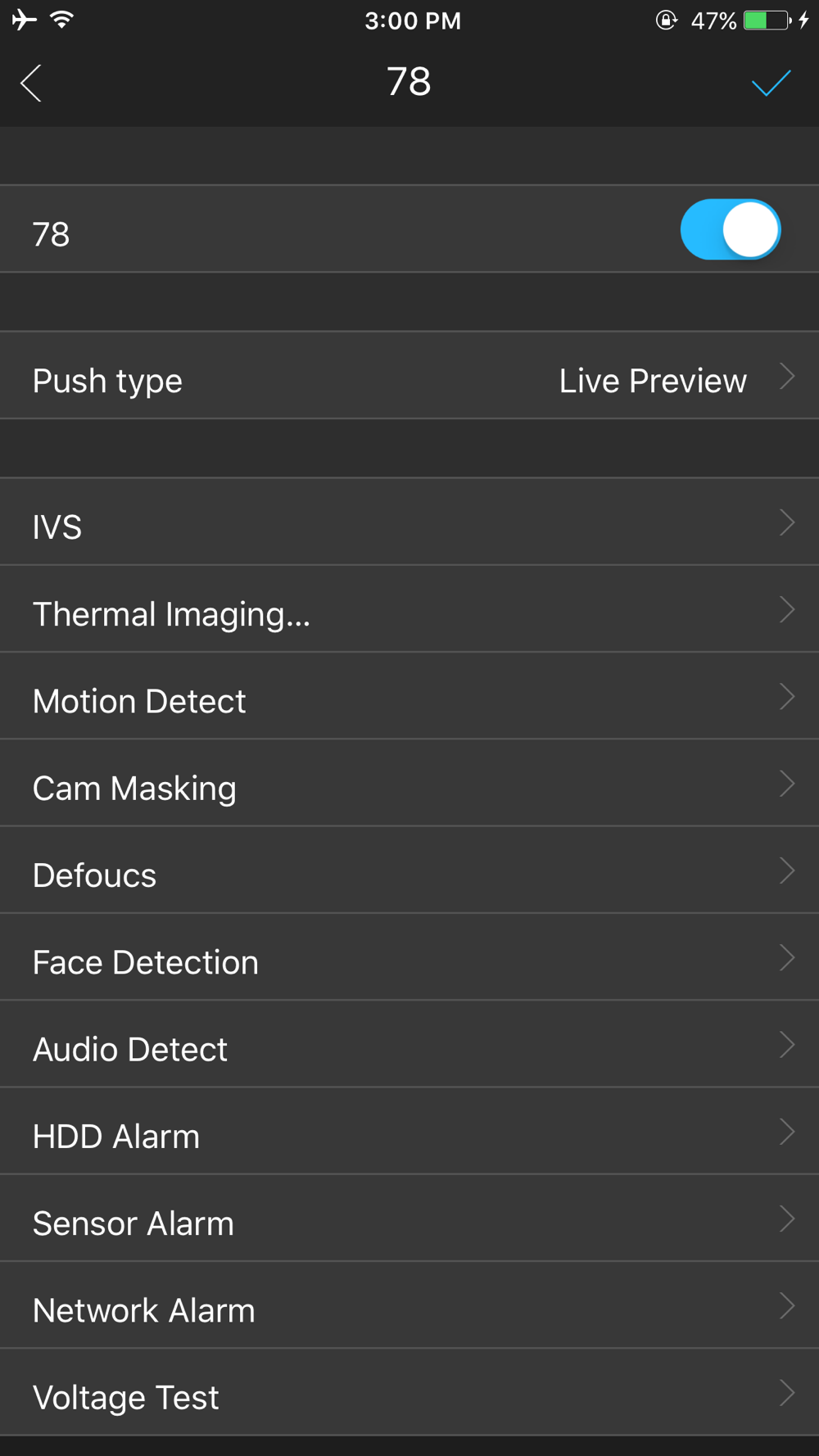Expand the Thermal Imaging row chevron
819x1456 pixels.
tap(787, 609)
